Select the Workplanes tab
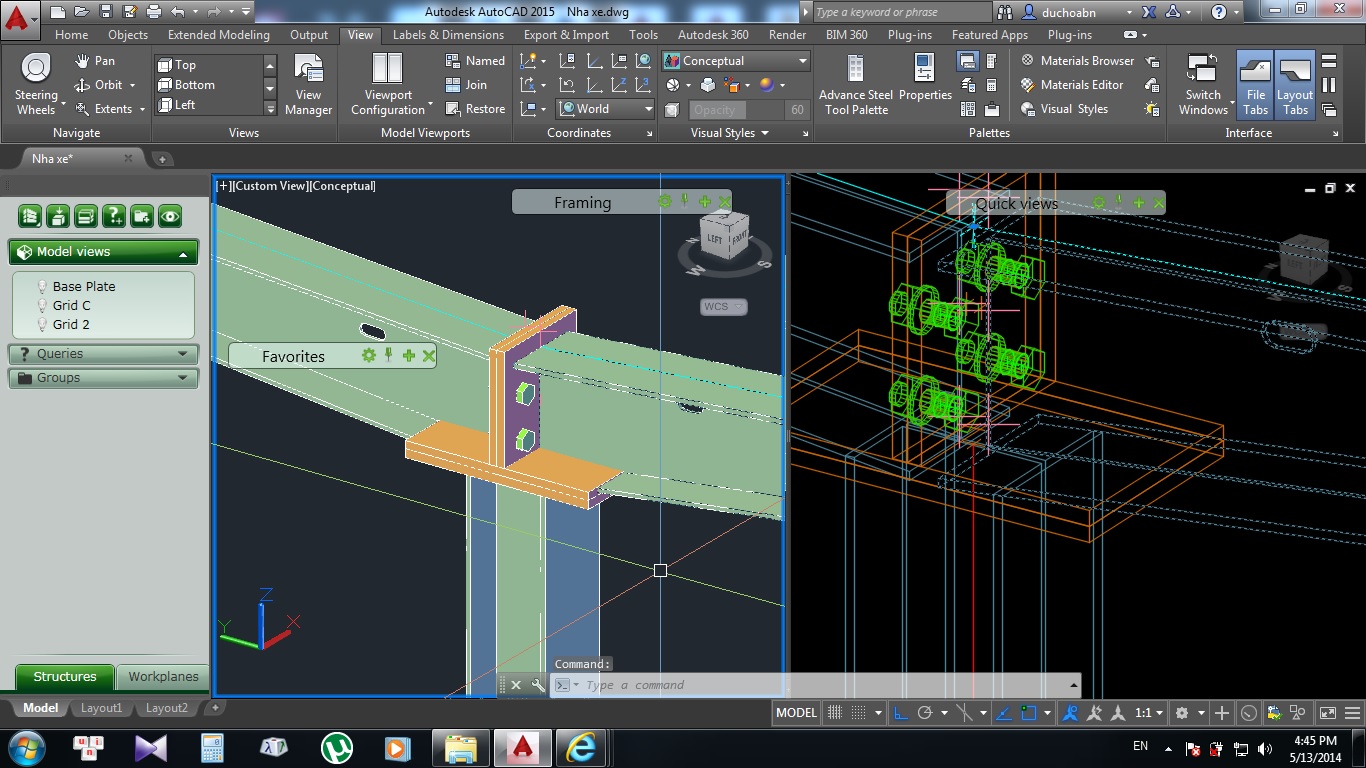 click(163, 677)
